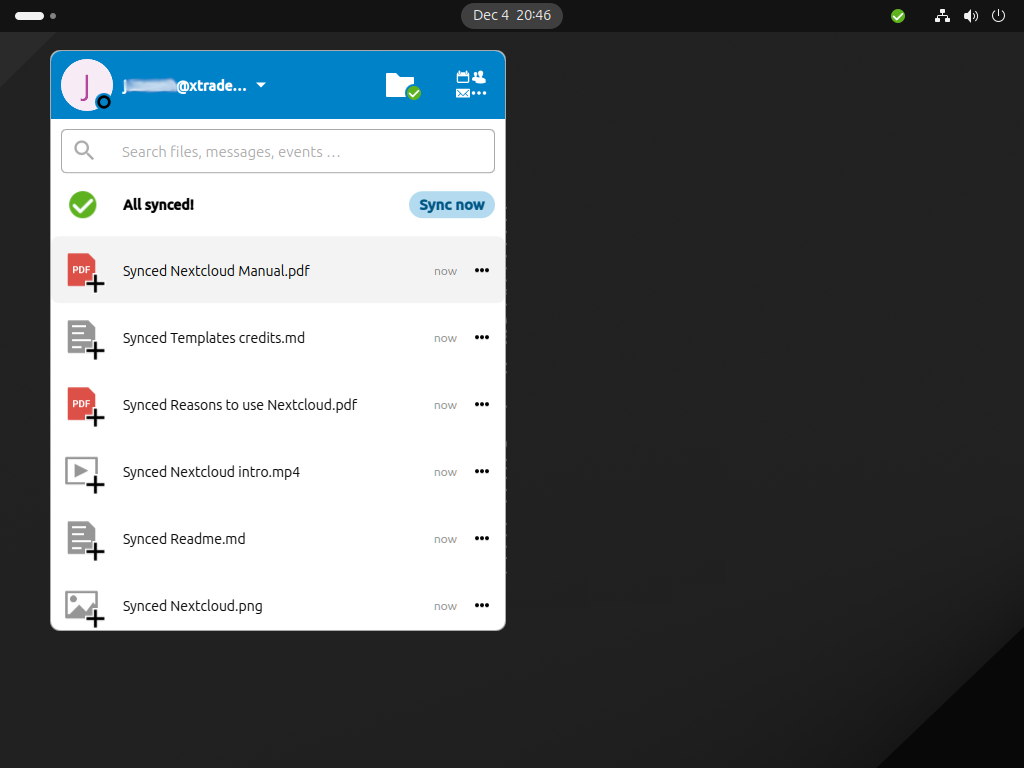The height and width of the screenshot is (768, 1024).
Task: Focus the Search files, messages, events field
Action: pyautogui.click(x=278, y=152)
